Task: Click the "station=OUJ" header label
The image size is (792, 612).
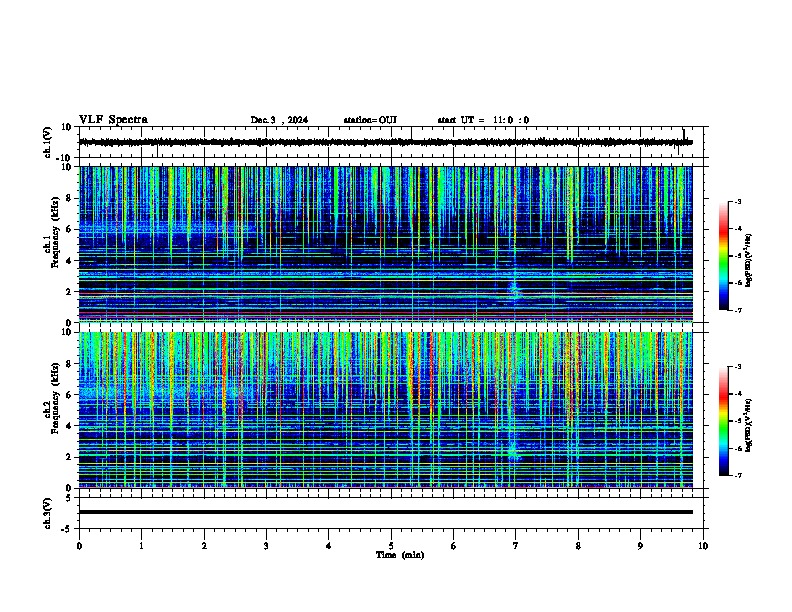Action: (x=370, y=120)
